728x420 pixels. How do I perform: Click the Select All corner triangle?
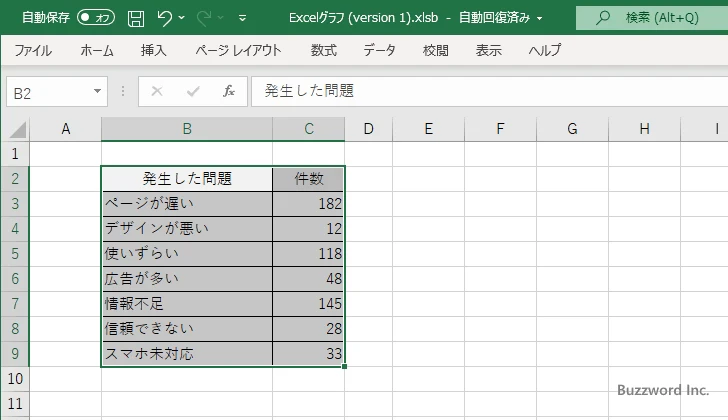click(18, 129)
